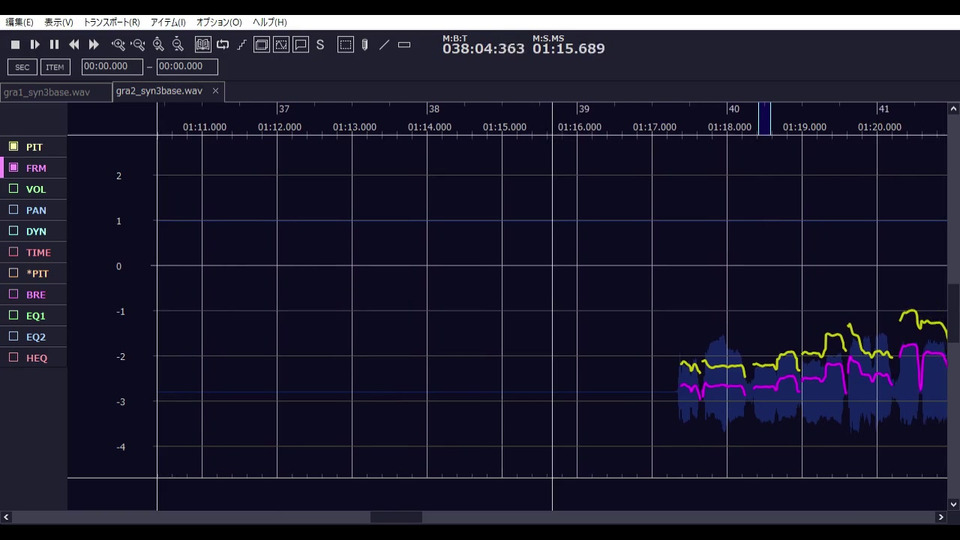Click the vertical scrollbar down arrow
This screenshot has width=960, height=540.
(x=953, y=504)
